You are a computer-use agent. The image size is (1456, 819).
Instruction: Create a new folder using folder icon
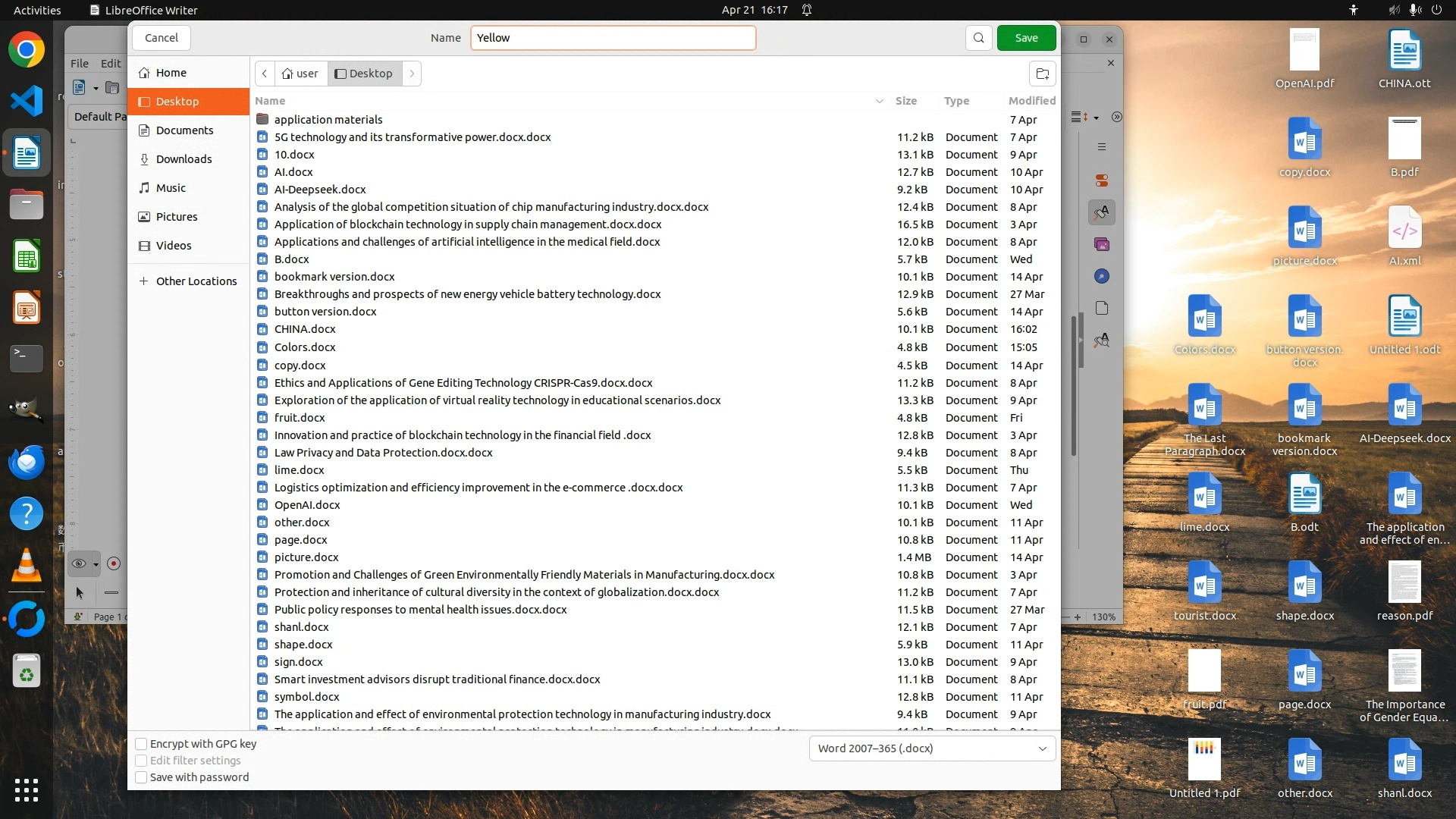(x=1043, y=74)
